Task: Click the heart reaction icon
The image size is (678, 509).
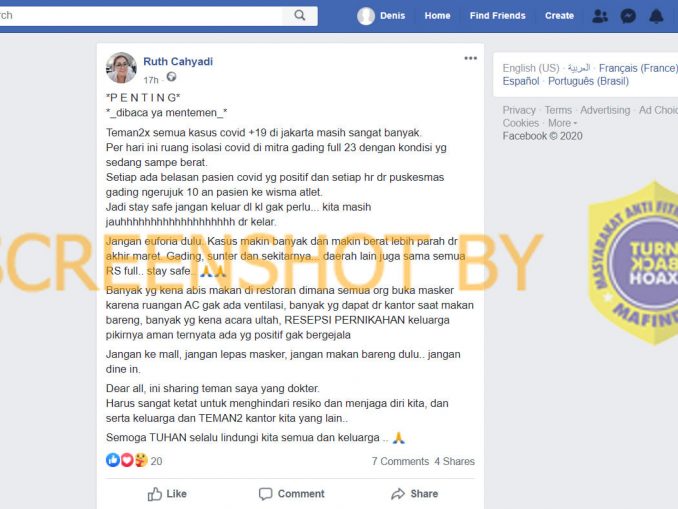Action: click(127, 460)
